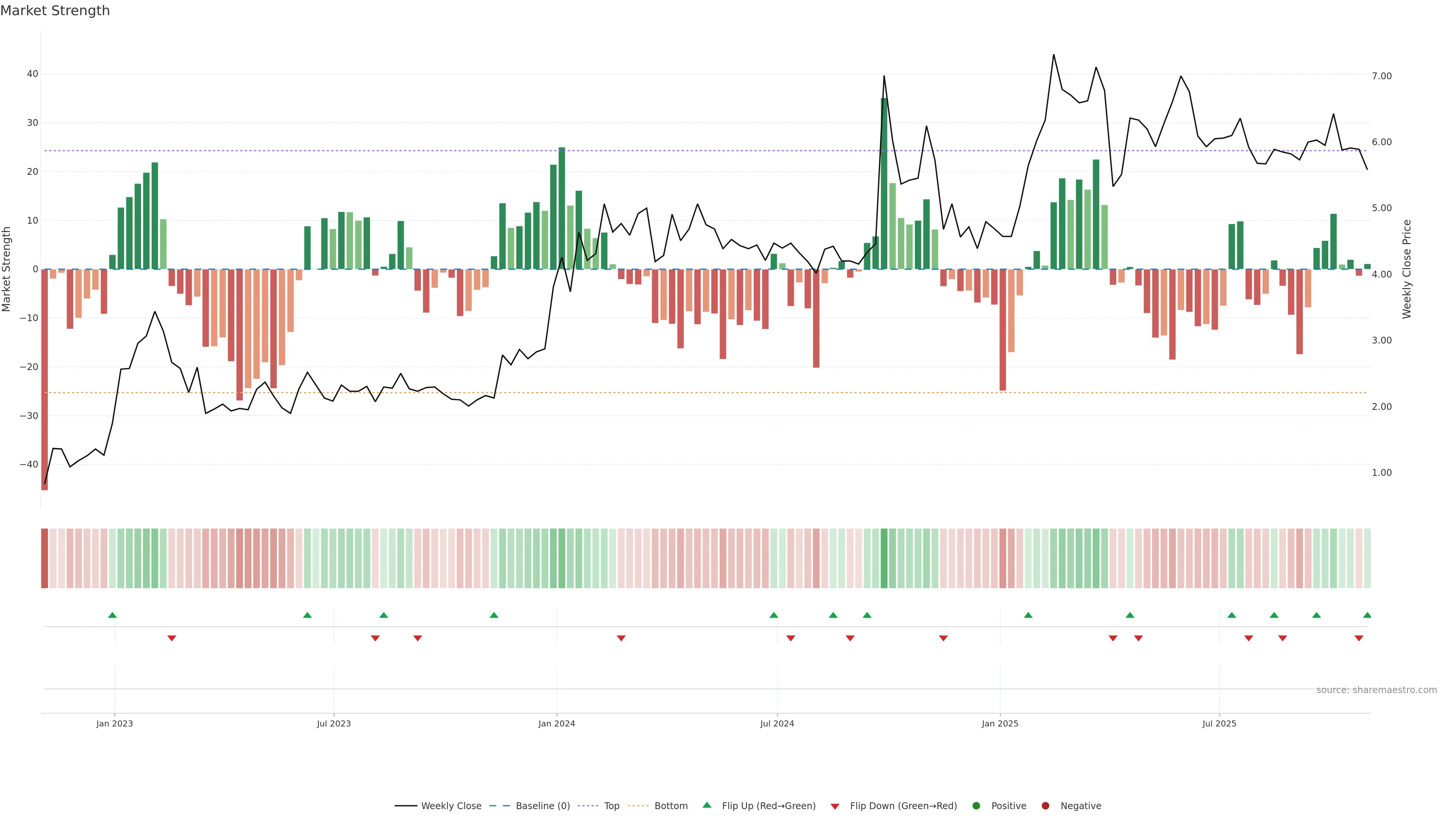
Task: Click the last red flip-down marker at far right
Action: [1359, 638]
